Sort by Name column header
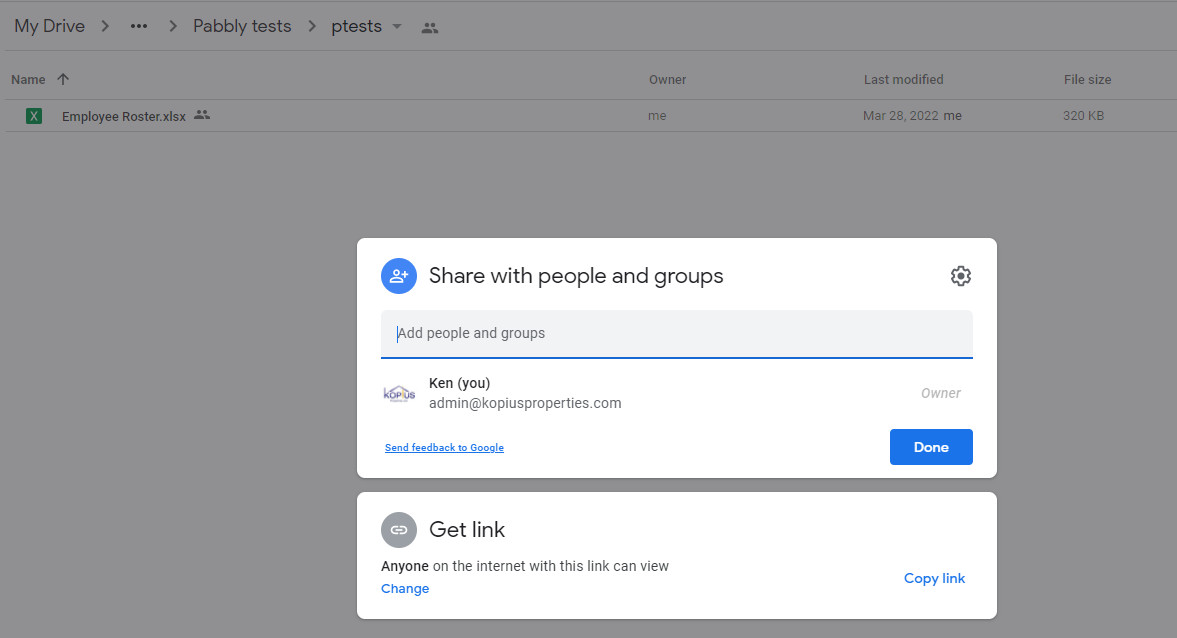 click(28, 80)
